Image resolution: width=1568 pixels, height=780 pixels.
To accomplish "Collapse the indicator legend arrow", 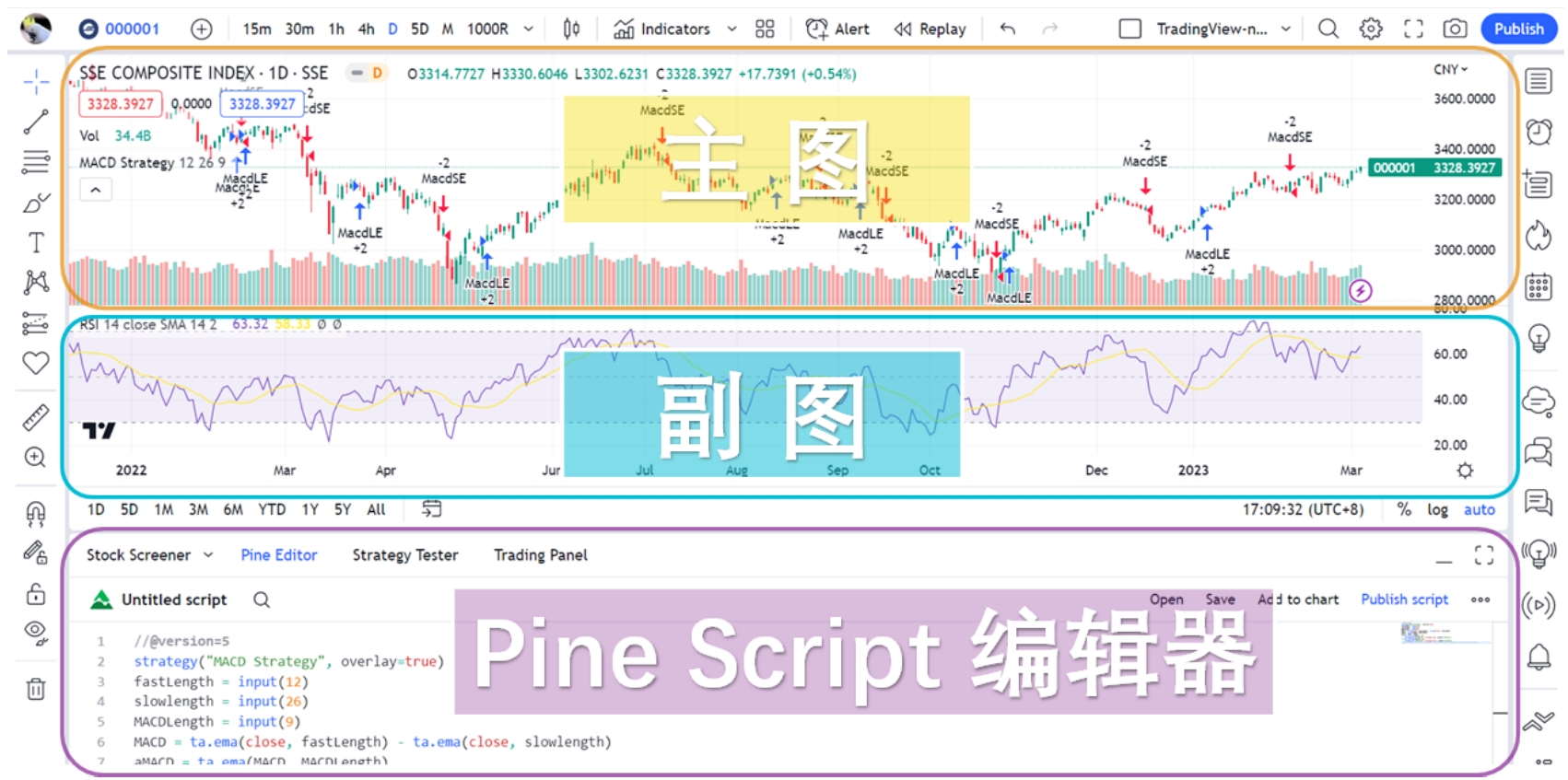I will [96, 190].
